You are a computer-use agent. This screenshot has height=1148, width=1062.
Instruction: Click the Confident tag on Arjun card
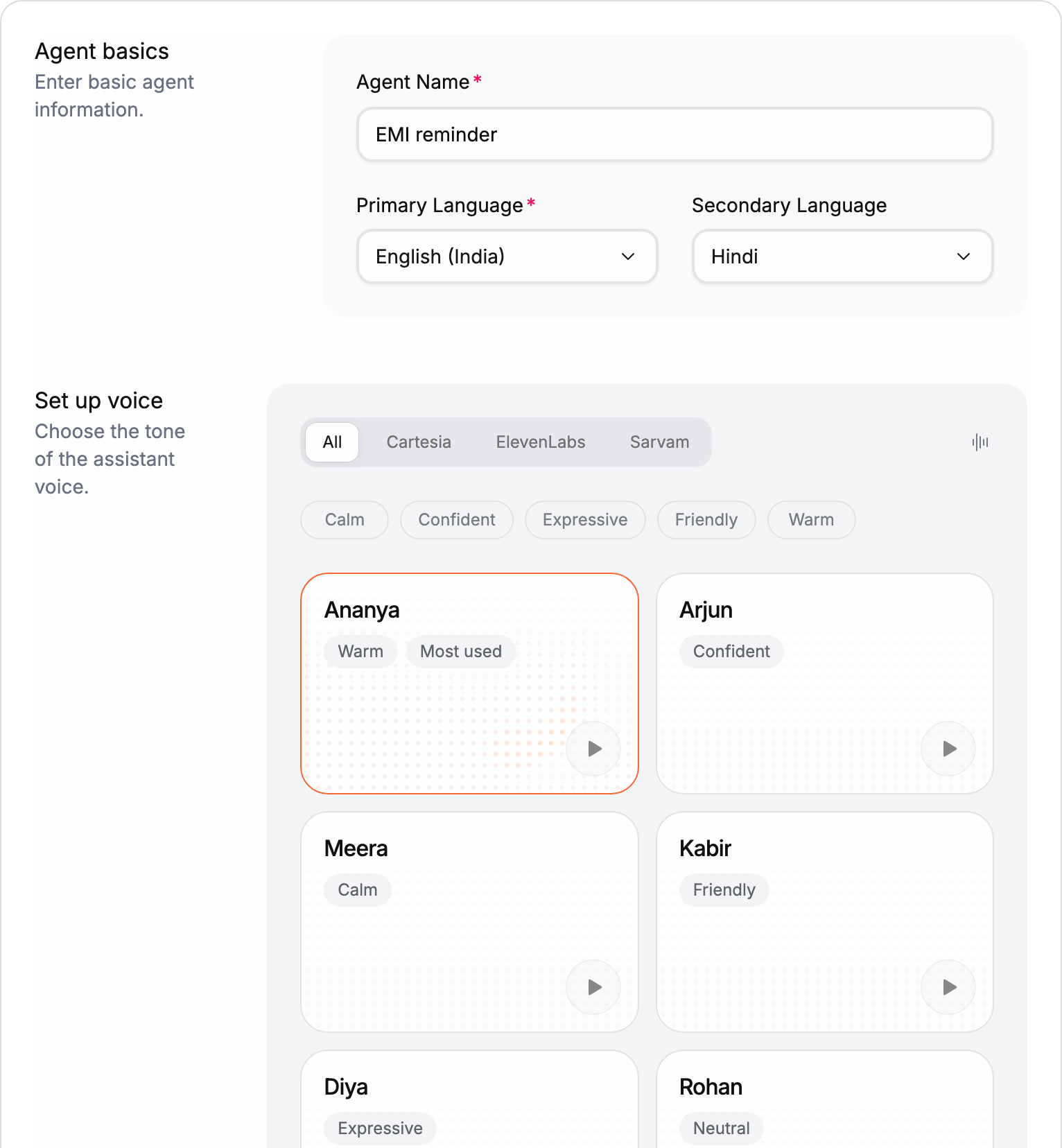pyautogui.click(x=731, y=652)
